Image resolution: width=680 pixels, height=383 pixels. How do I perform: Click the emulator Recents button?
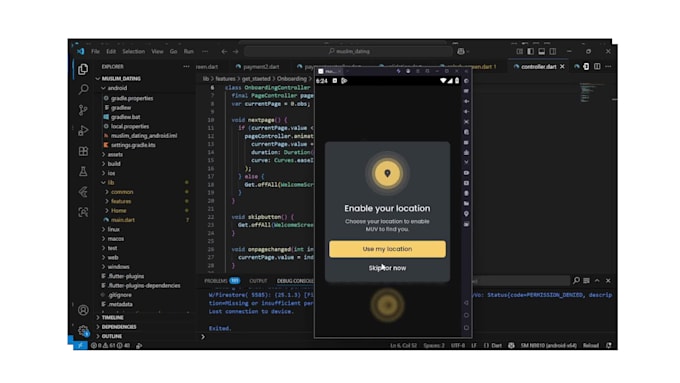point(466,327)
